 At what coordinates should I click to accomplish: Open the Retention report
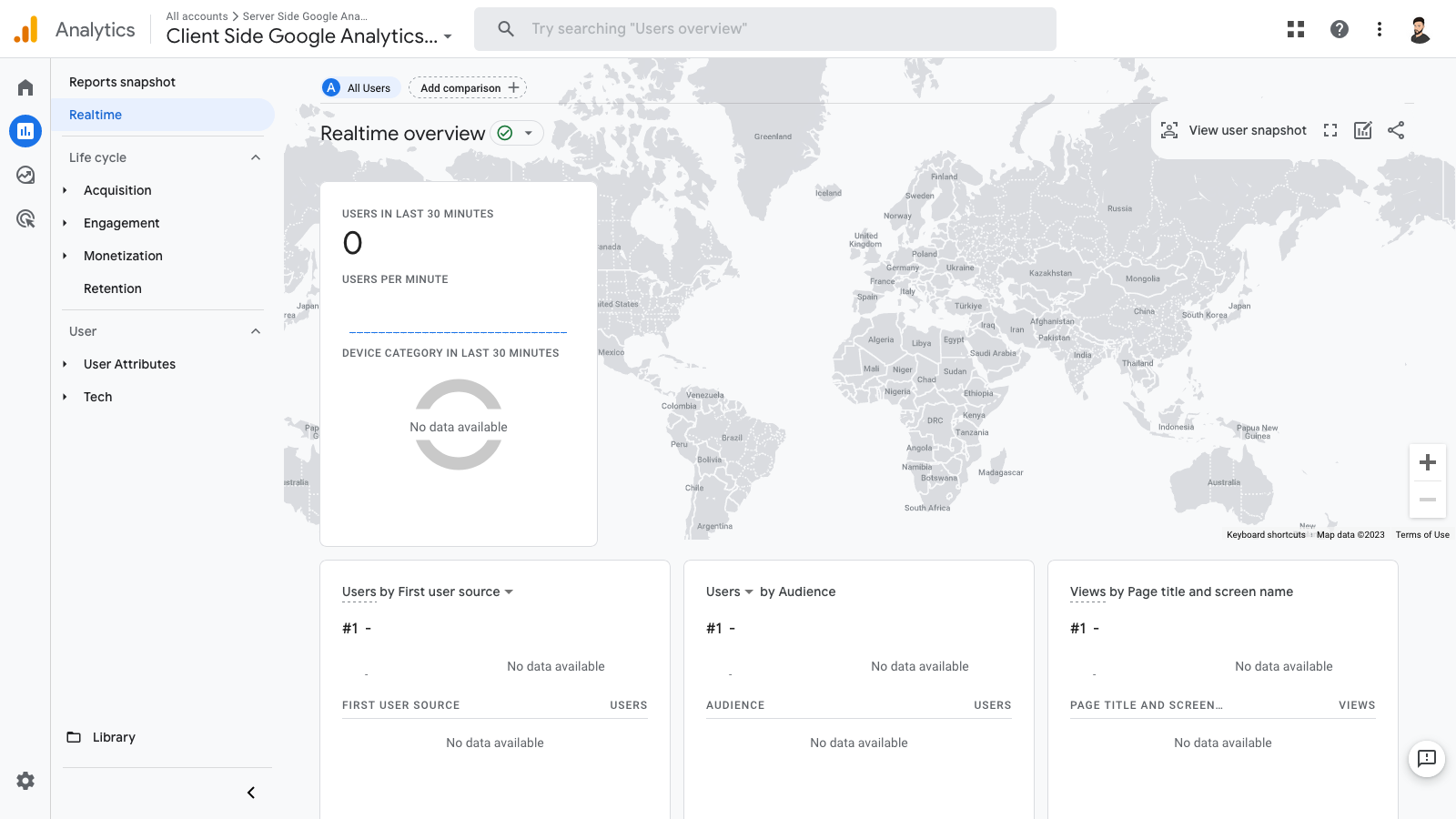point(113,288)
